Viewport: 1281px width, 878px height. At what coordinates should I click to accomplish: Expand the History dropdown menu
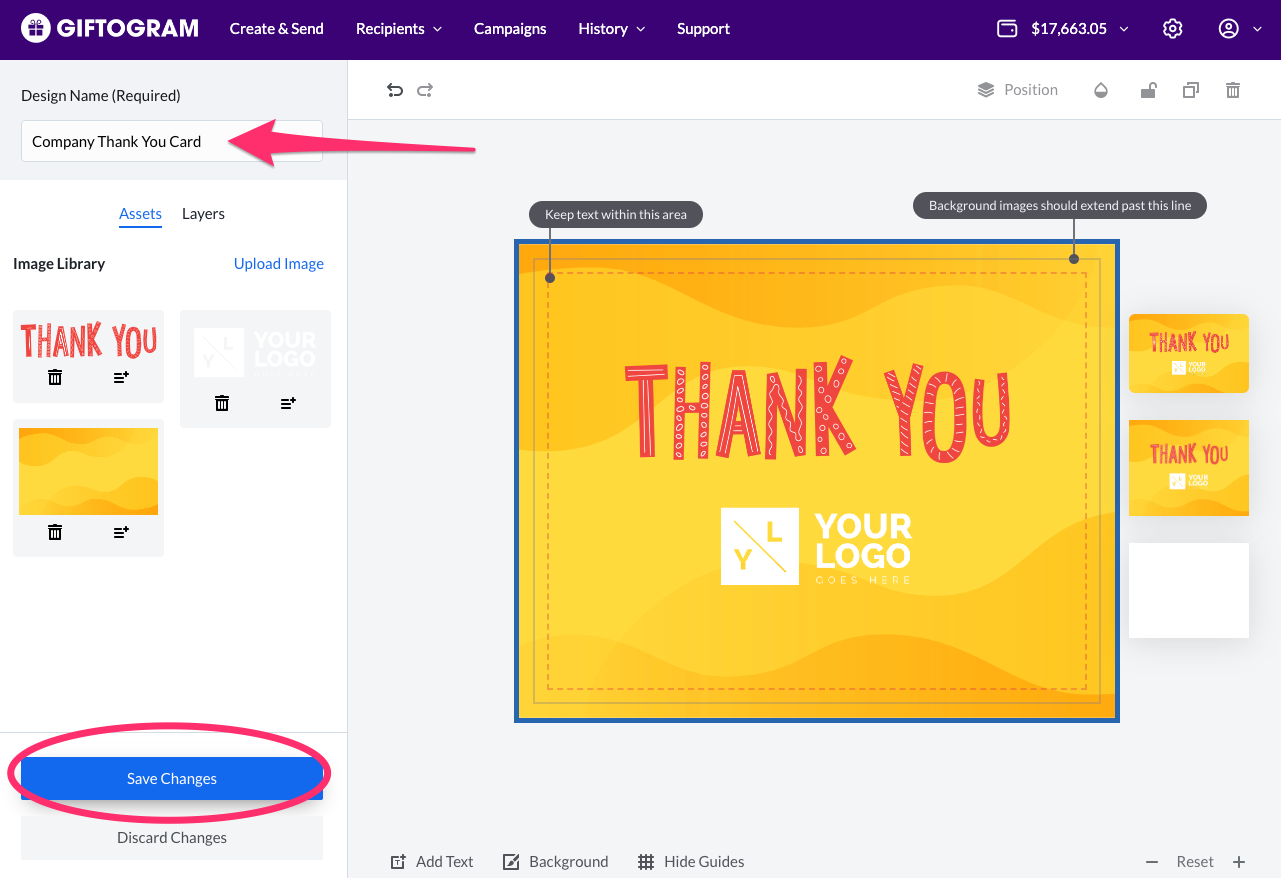click(x=611, y=29)
